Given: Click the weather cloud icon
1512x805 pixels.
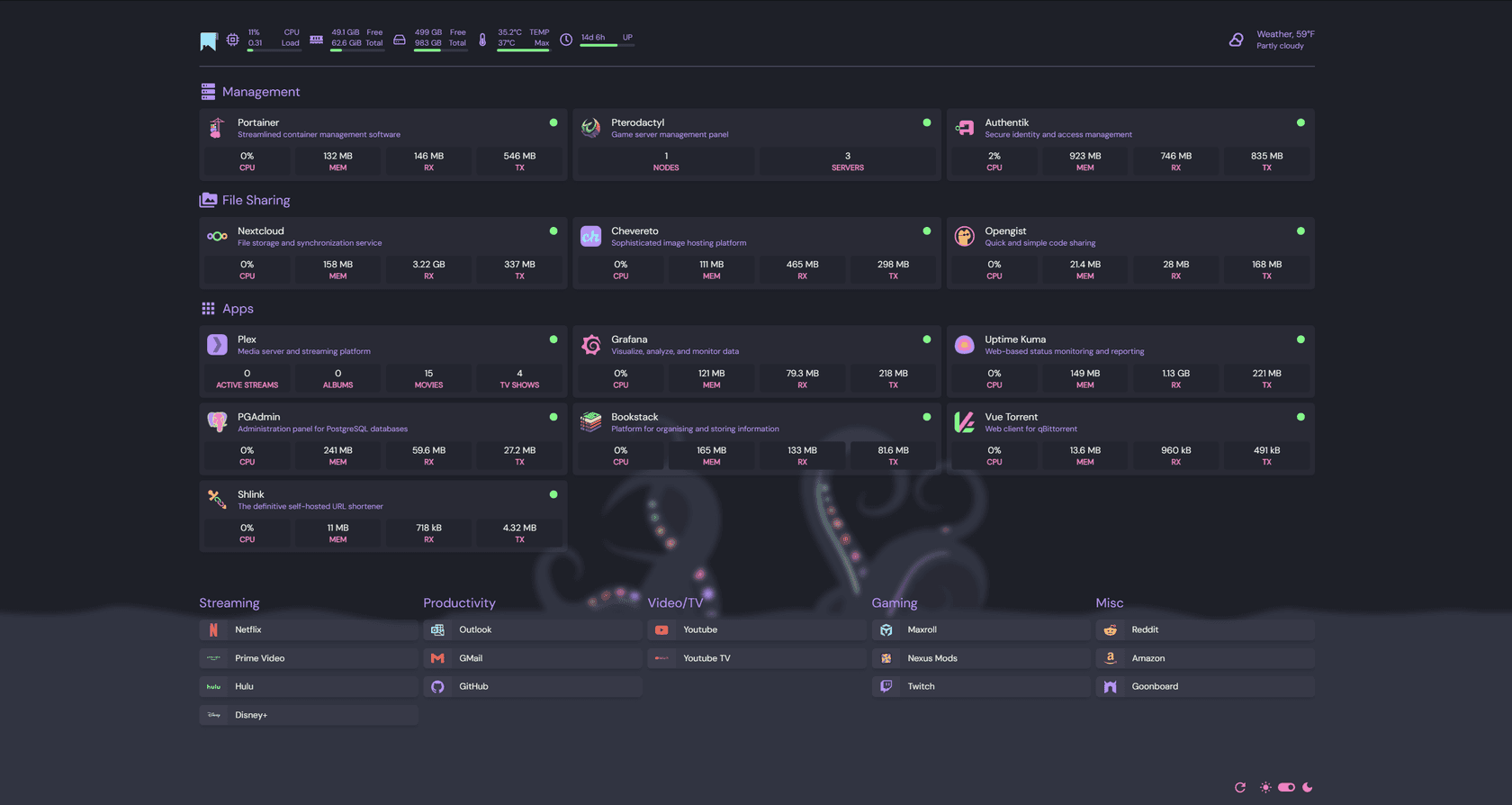Looking at the screenshot, I should click(1237, 40).
